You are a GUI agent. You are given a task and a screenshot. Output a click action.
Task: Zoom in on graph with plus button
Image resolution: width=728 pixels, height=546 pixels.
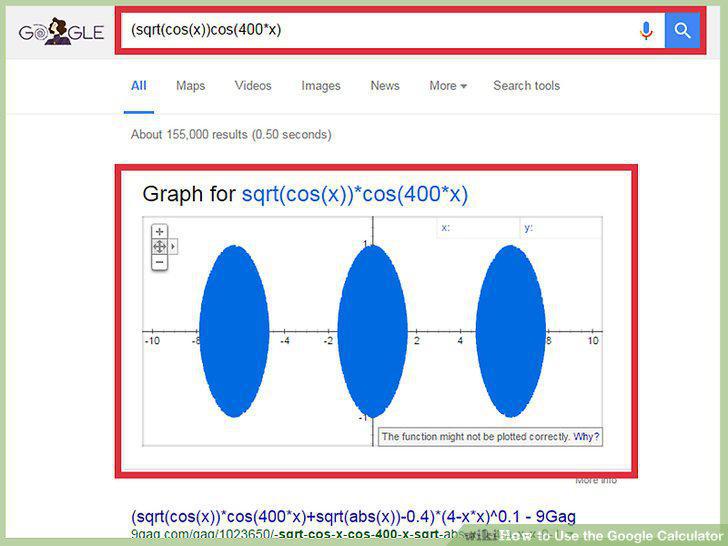[159, 231]
